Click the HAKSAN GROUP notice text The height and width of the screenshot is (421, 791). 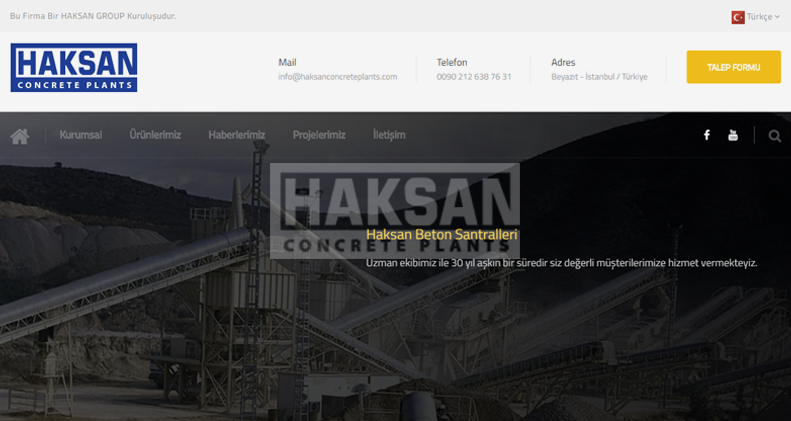tap(93, 16)
